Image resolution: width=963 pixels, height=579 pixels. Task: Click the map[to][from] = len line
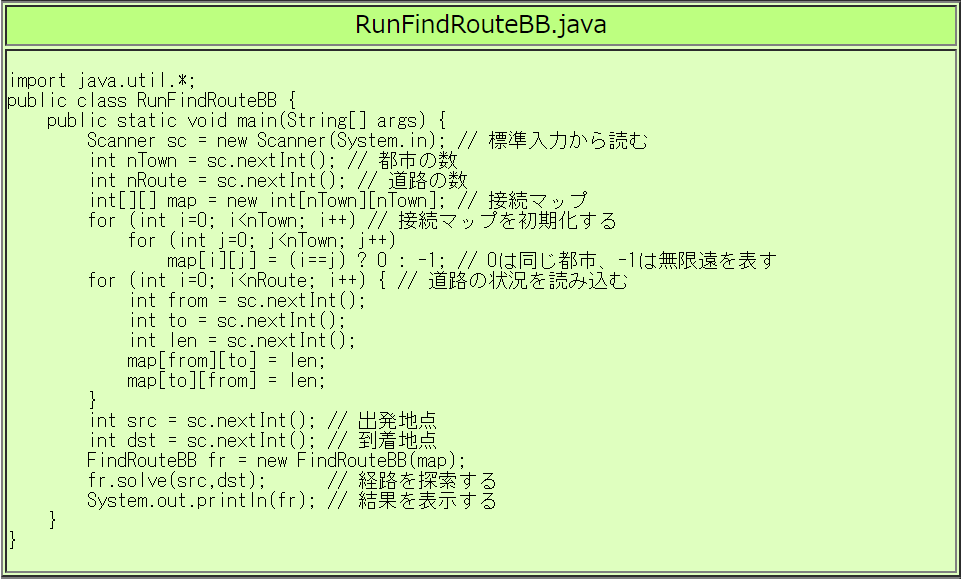click(226, 381)
